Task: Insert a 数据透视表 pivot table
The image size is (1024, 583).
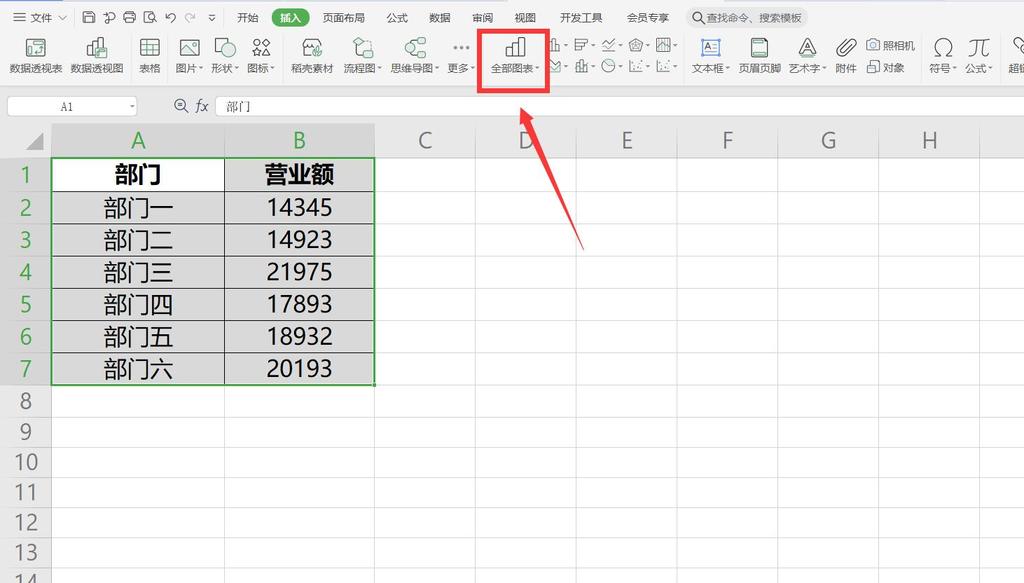Action: (x=35, y=56)
